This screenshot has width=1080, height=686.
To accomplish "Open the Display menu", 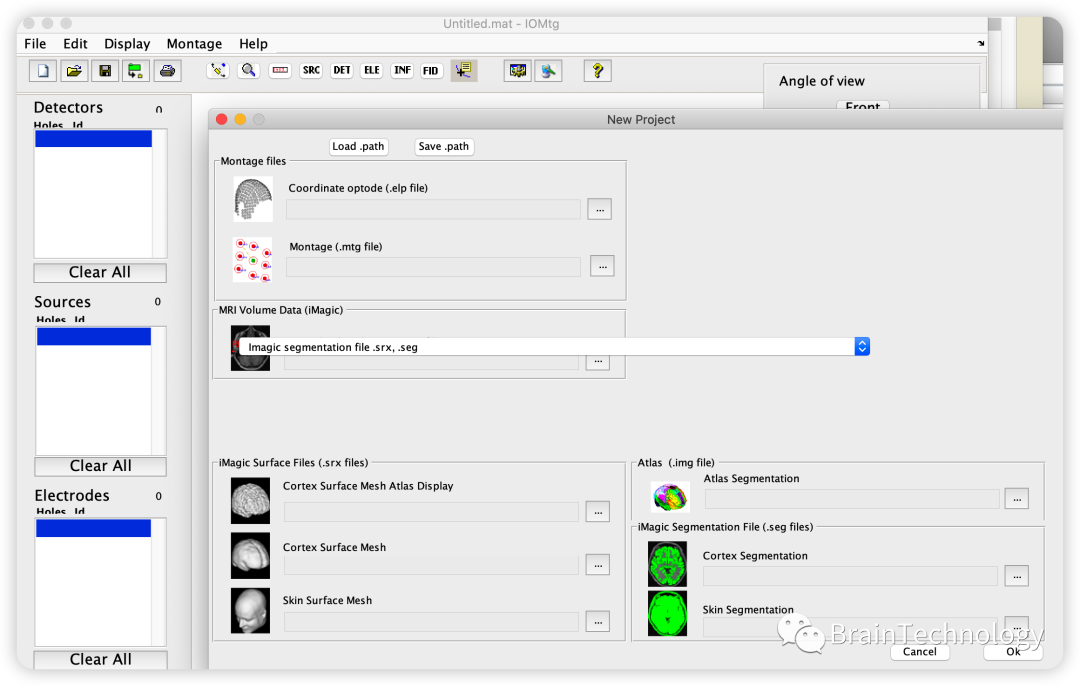I will pos(127,43).
